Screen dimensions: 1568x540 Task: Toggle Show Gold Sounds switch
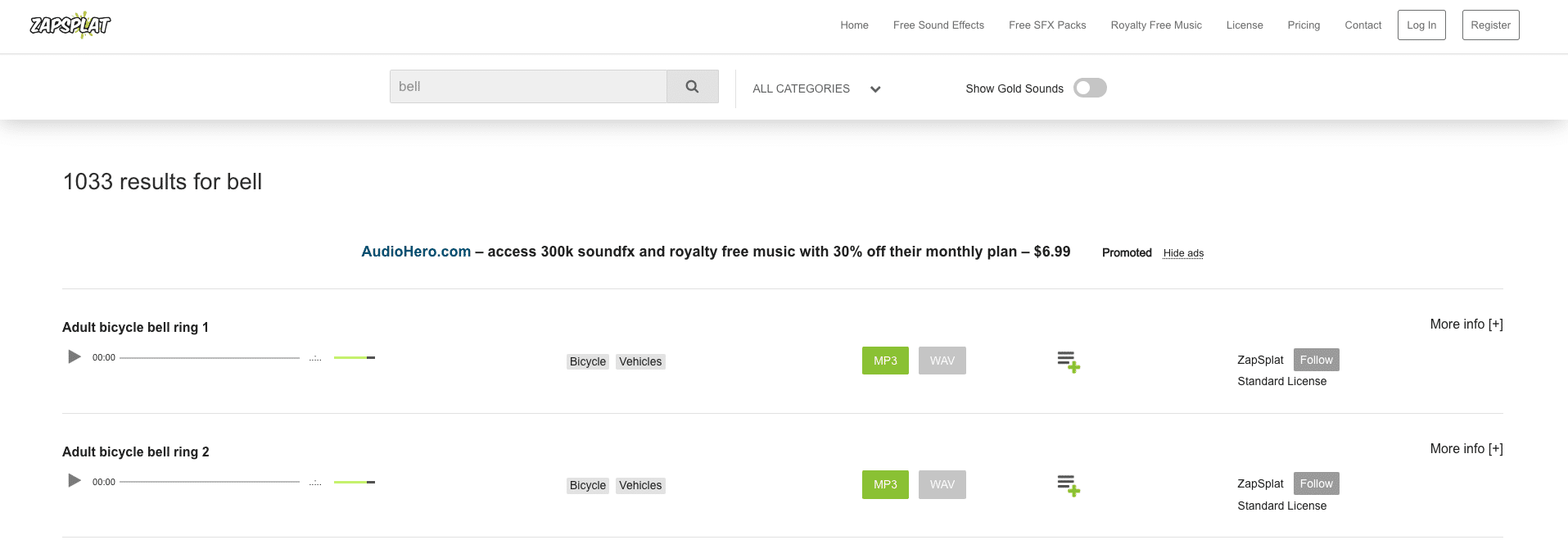pyautogui.click(x=1090, y=88)
